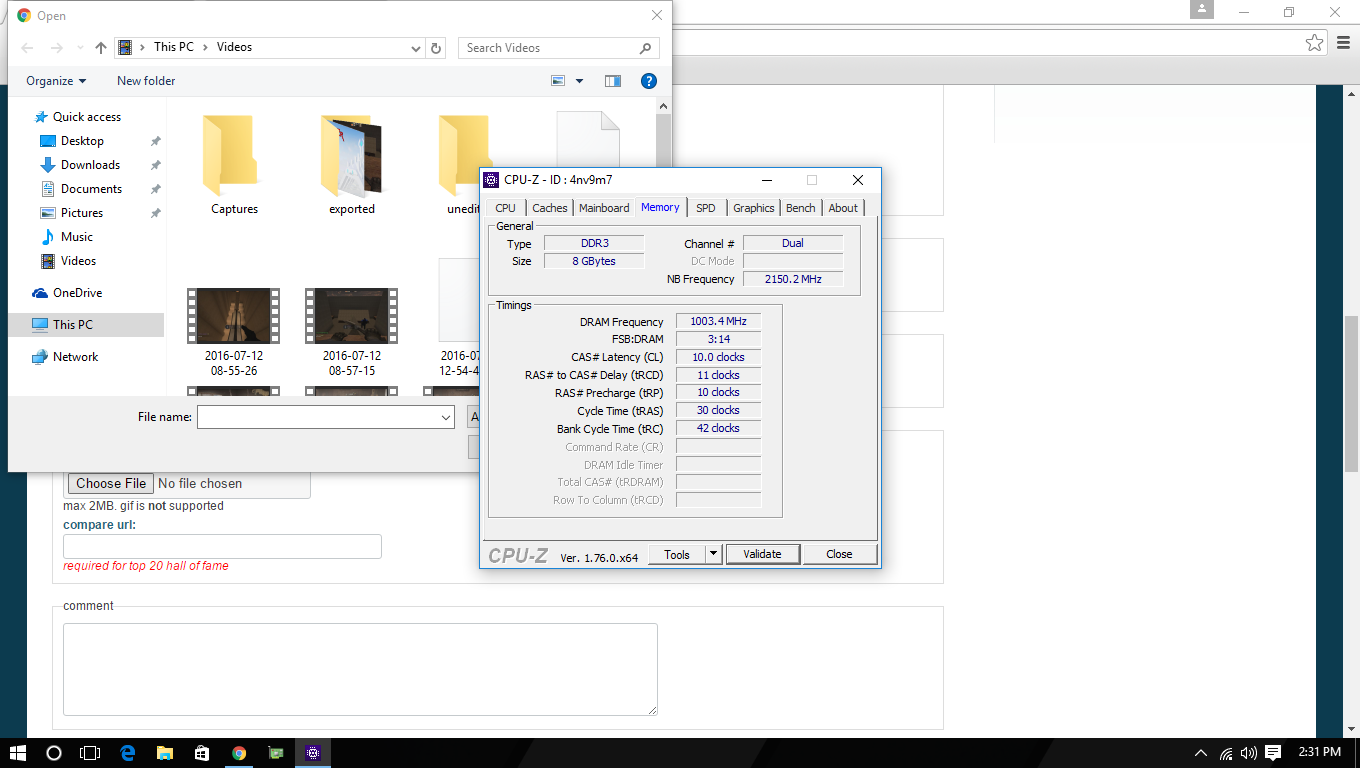Go back in the Open dialog
The width and height of the screenshot is (1360, 768).
(x=27, y=48)
